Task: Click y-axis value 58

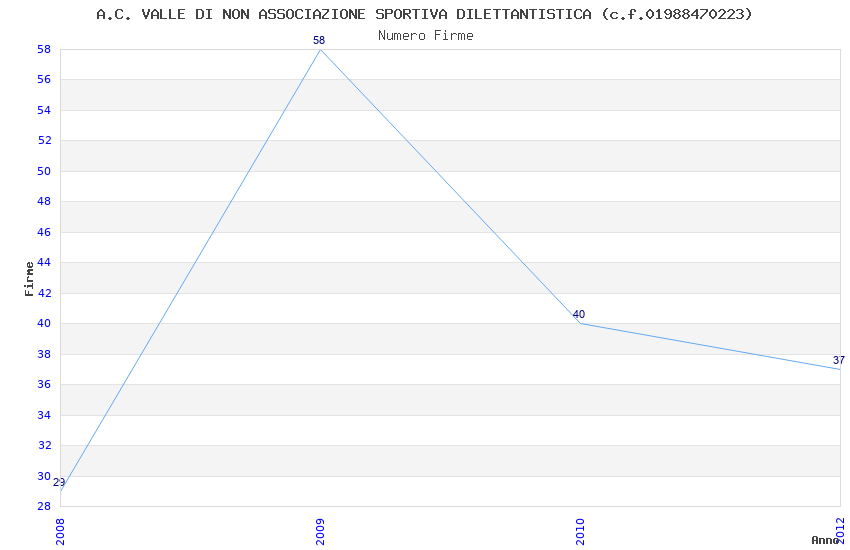Action: click(44, 49)
